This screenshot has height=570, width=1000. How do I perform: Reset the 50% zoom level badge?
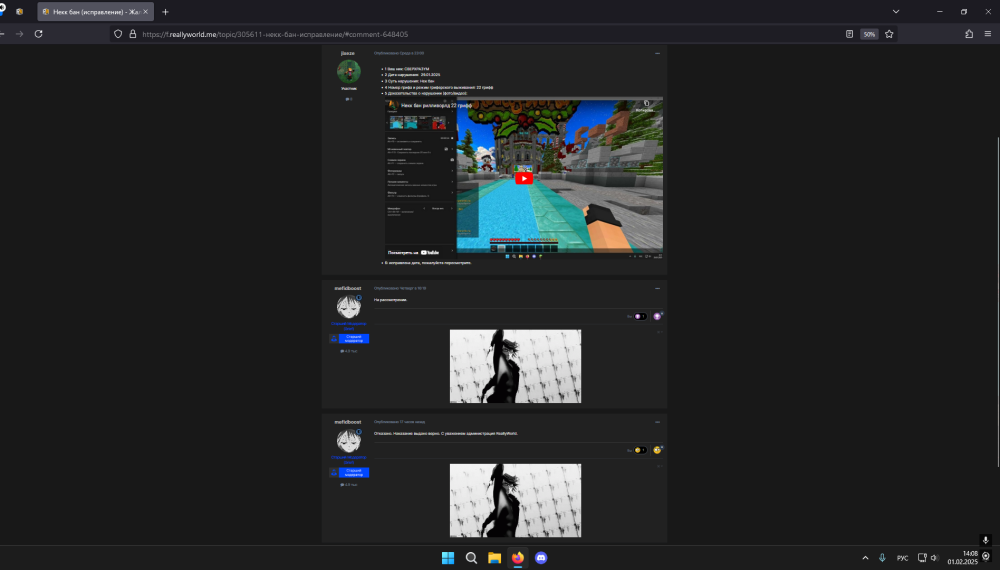869,34
